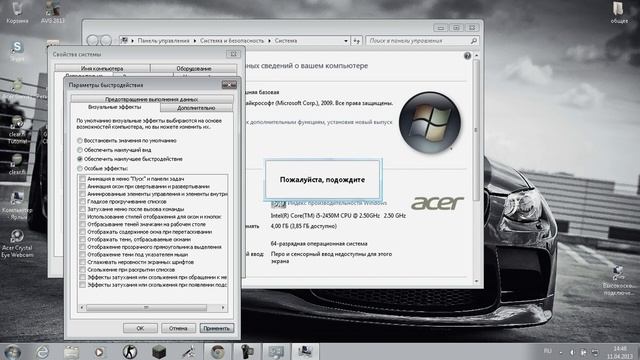Enable Использование стилей отображения для окон
Screen dimensions: 640x360
point(82,217)
